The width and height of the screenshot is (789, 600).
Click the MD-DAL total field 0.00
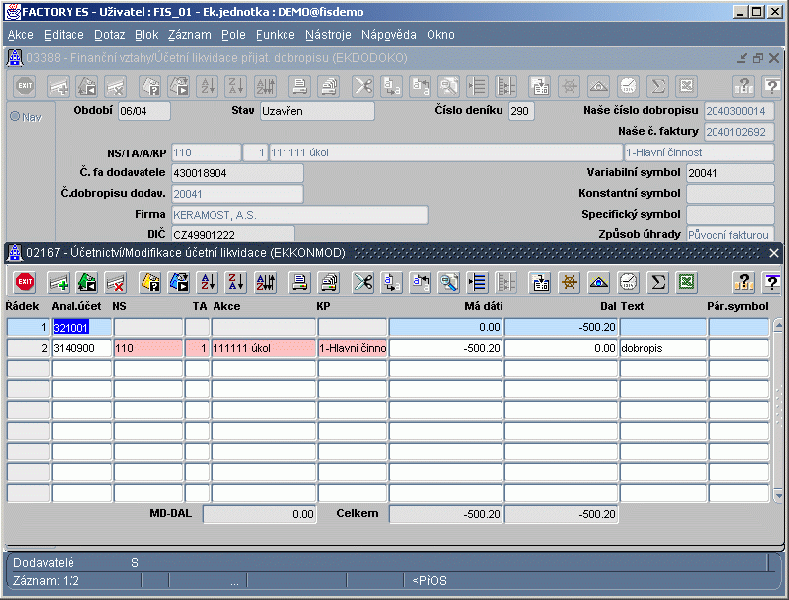coord(260,514)
